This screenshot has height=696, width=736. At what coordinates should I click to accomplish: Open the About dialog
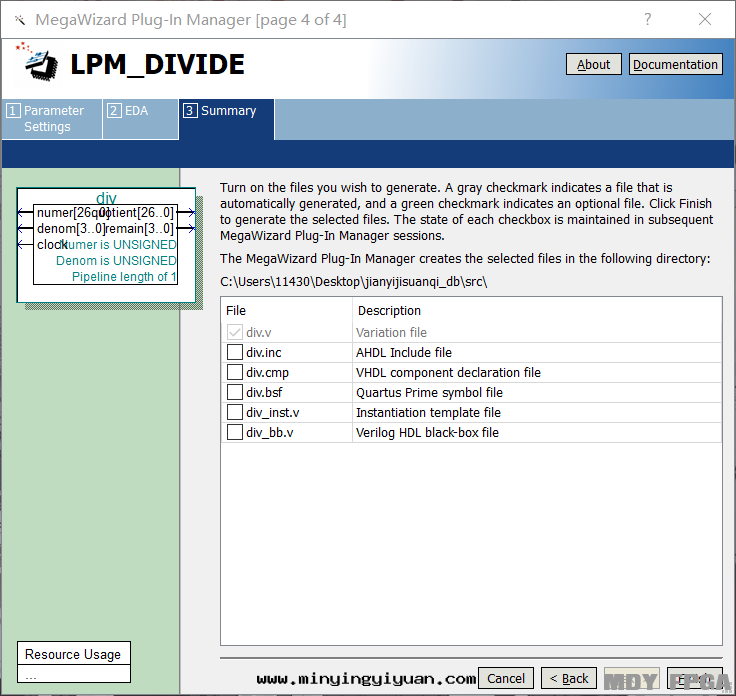593,64
